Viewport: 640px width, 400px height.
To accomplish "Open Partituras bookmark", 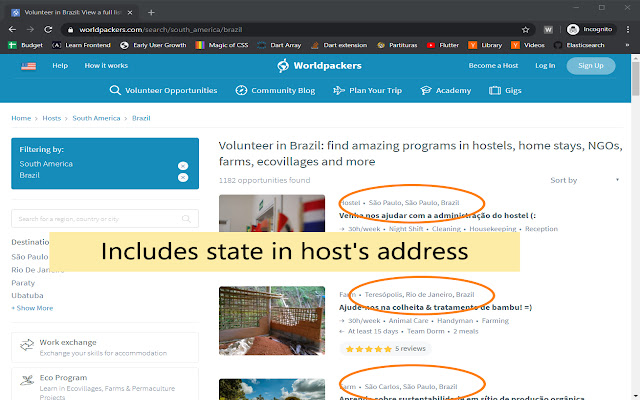I will coord(397,45).
